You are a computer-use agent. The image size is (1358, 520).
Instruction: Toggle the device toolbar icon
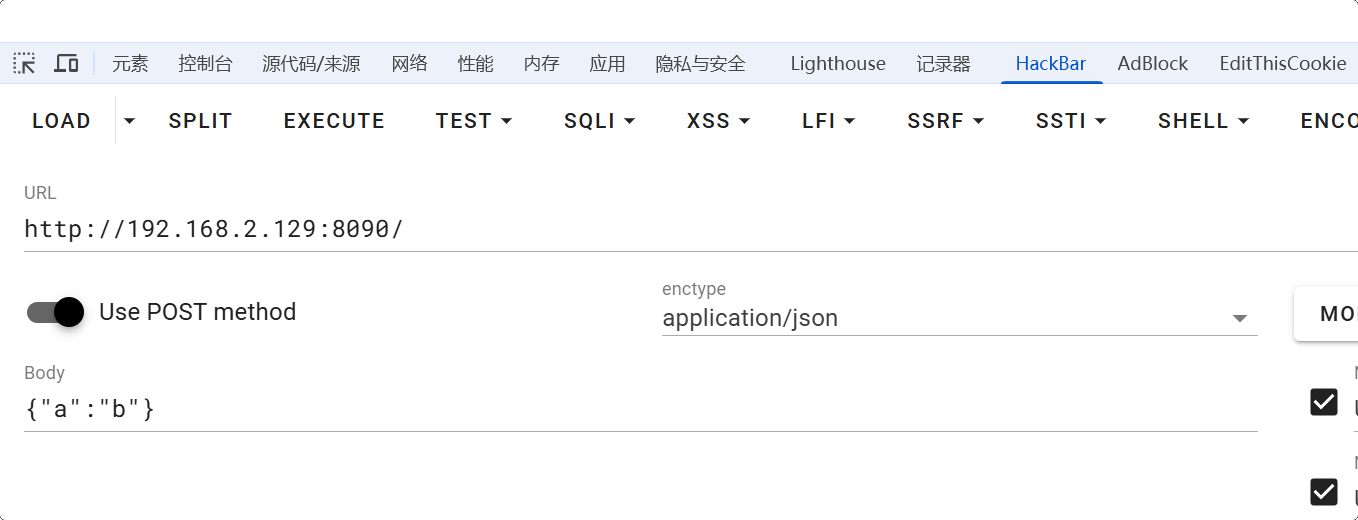tap(66, 64)
